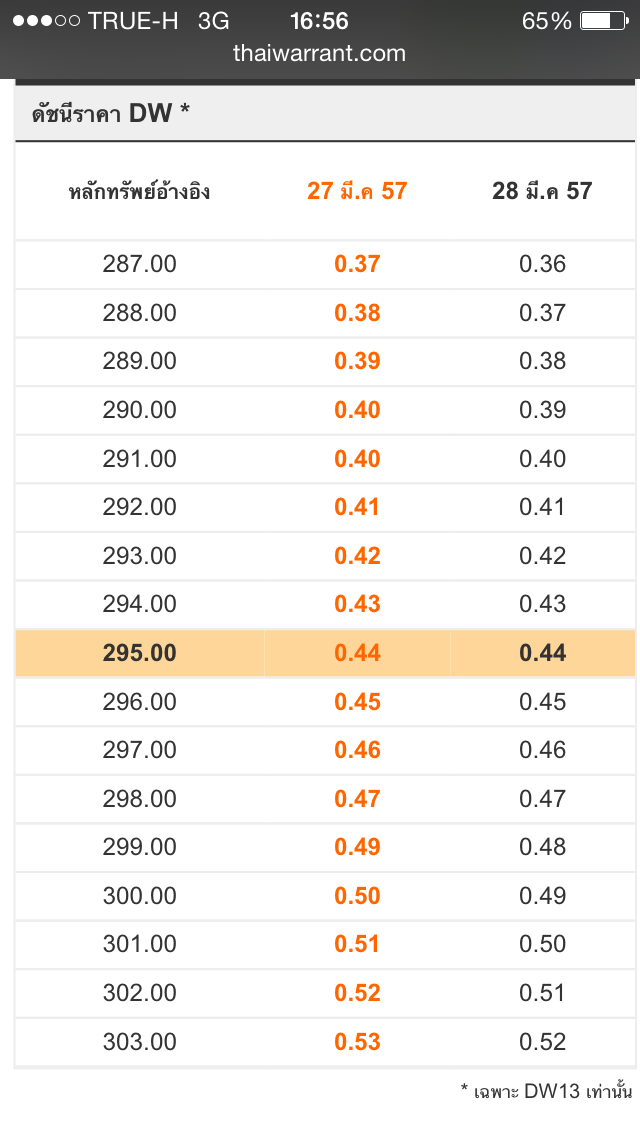The height and width of the screenshot is (1136, 640).
Task: Select the 27 มี.ค 57 column header
Action: pos(357,191)
